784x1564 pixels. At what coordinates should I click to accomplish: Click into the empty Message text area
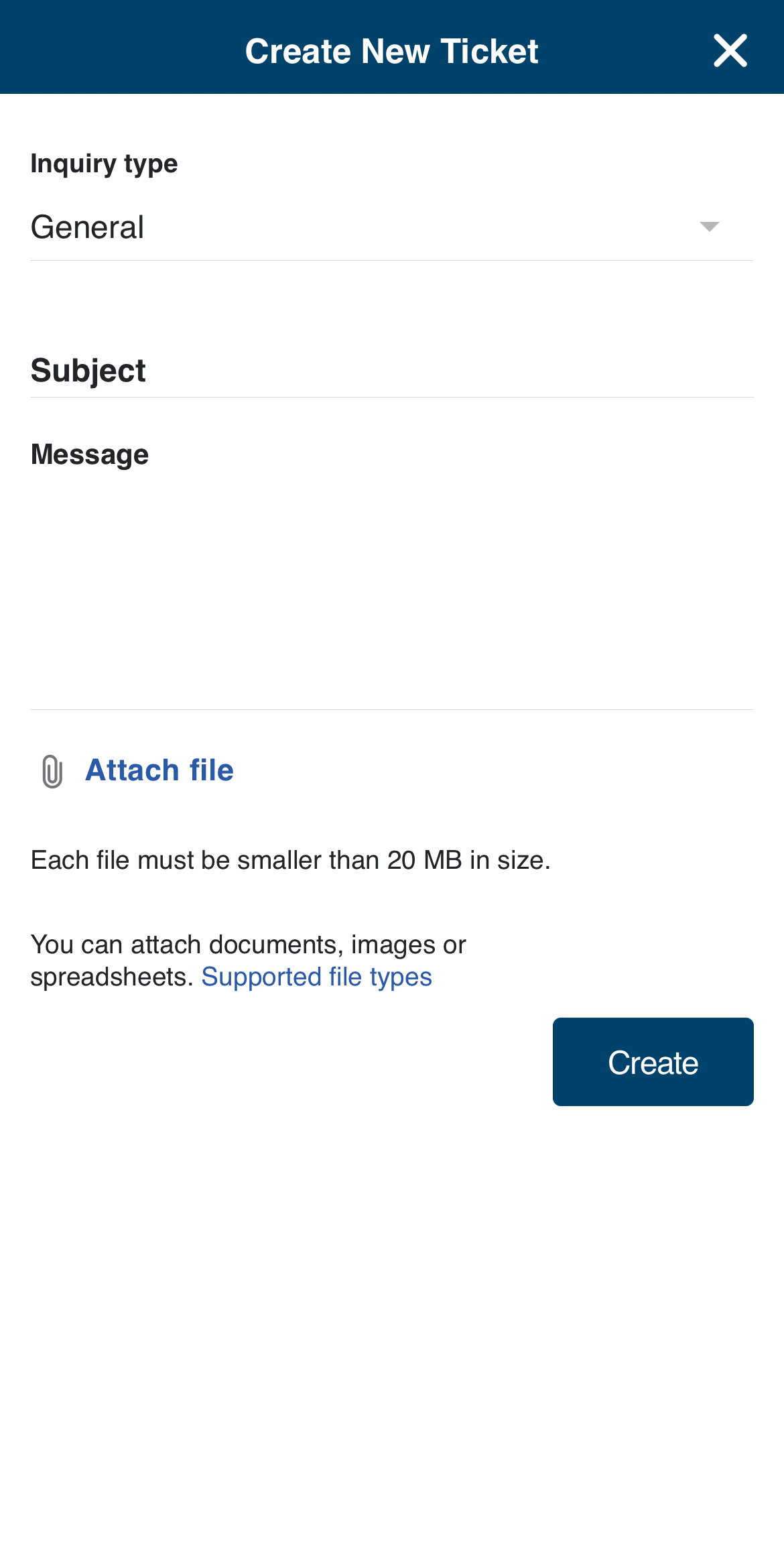(x=392, y=583)
